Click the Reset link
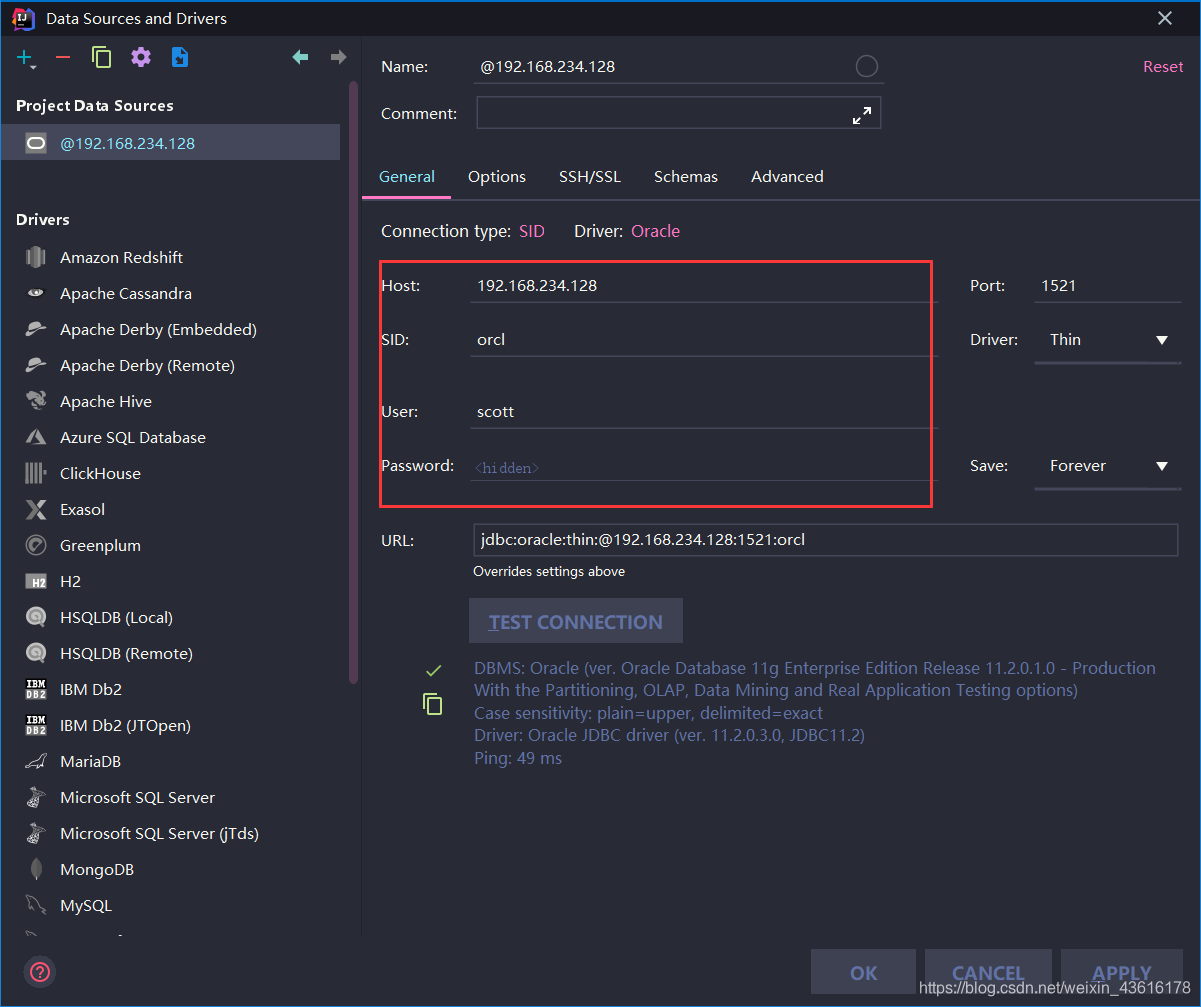1201x1007 pixels. (x=1163, y=66)
